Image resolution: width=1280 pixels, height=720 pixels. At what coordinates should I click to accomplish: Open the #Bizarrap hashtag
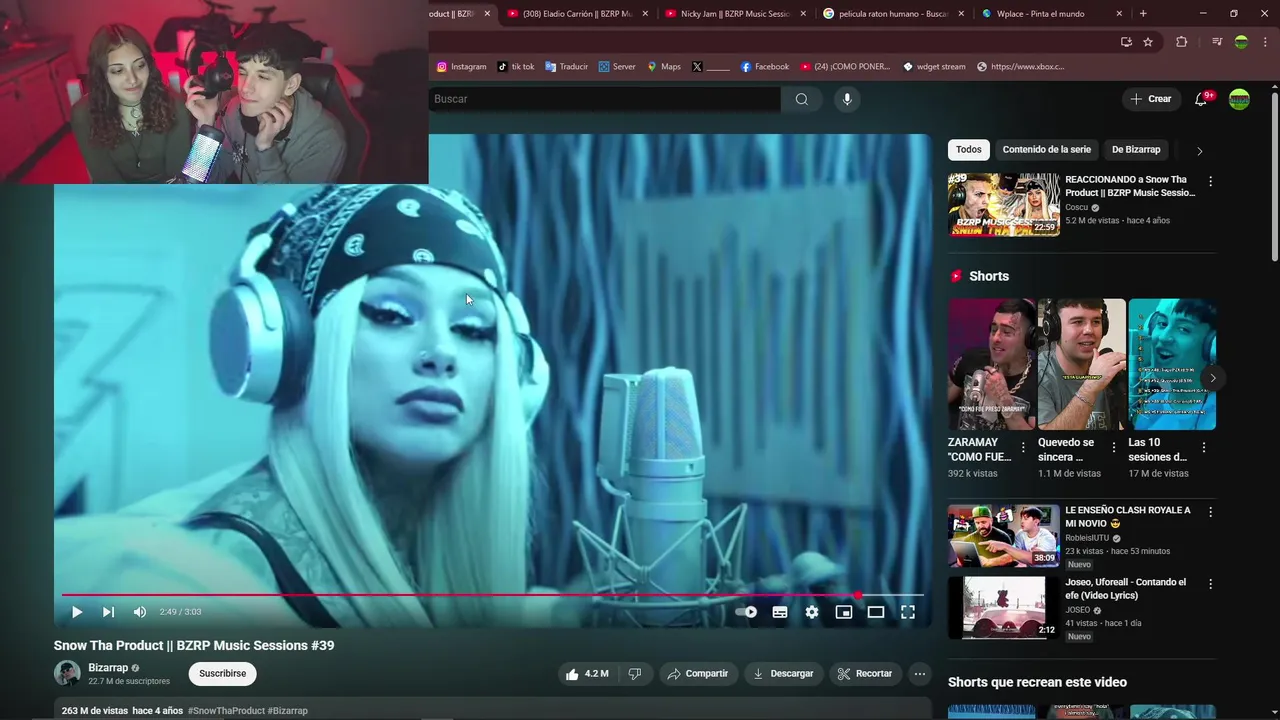pyautogui.click(x=288, y=711)
